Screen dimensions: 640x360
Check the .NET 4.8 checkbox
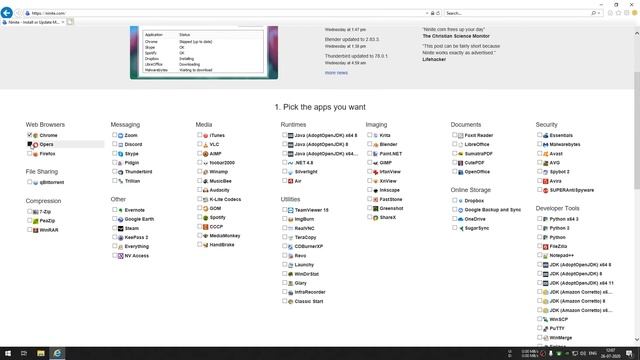pyautogui.click(x=284, y=162)
